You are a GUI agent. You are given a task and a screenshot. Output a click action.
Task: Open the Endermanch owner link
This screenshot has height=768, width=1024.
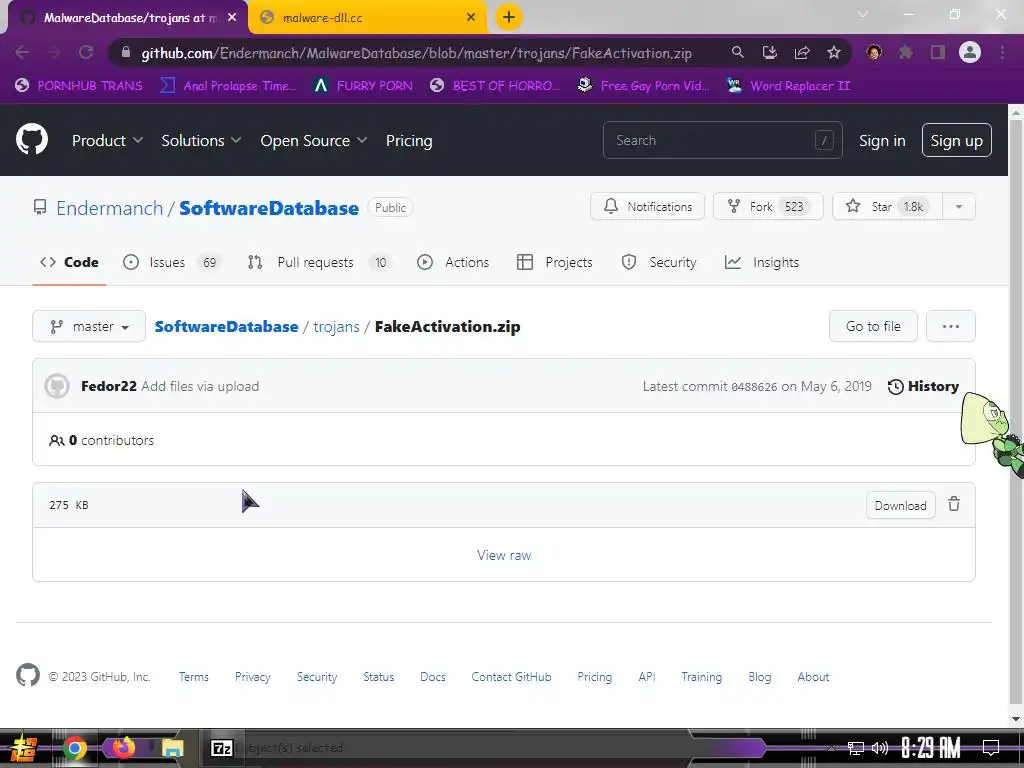click(x=109, y=208)
